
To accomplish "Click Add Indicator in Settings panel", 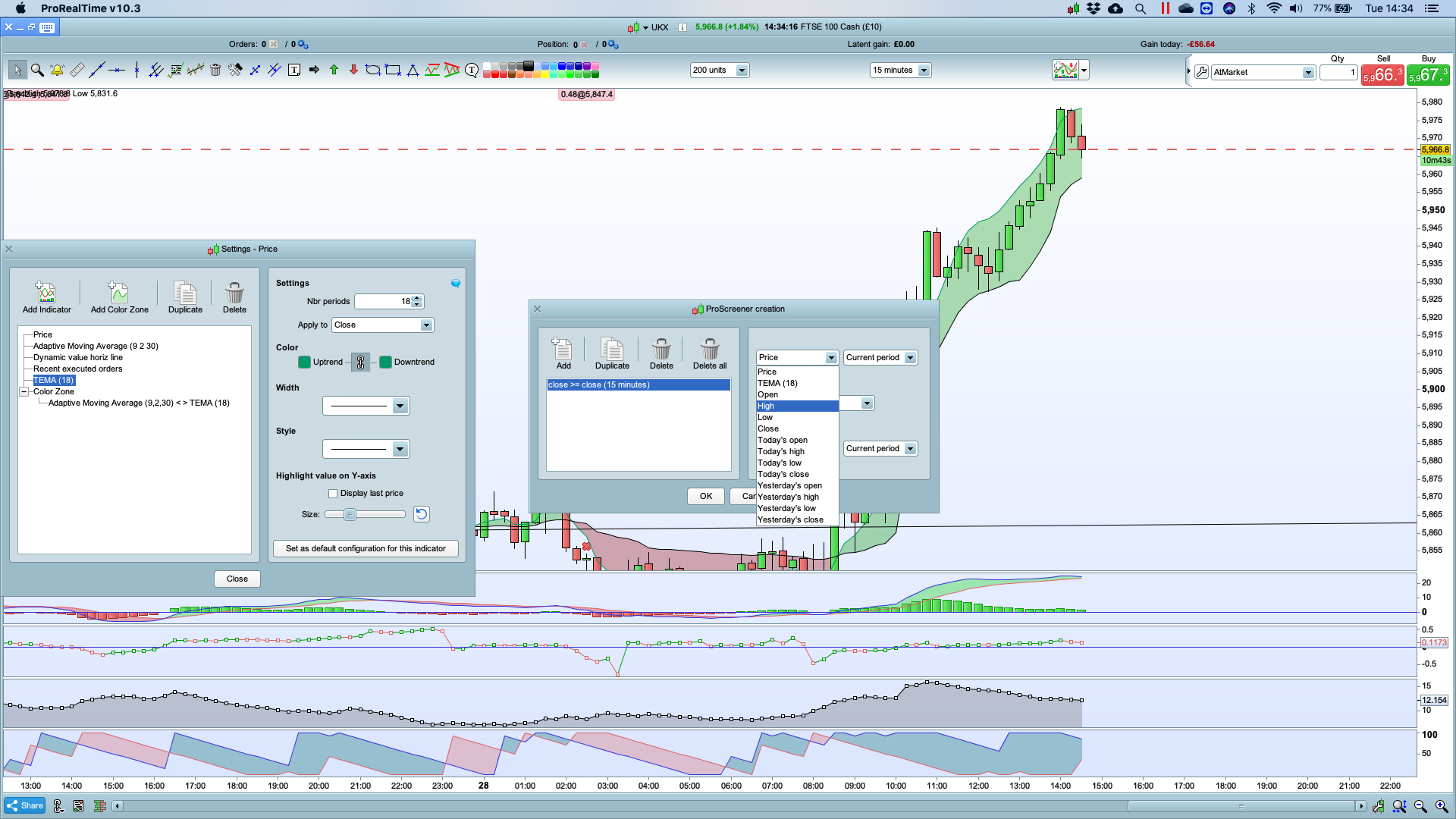I will click(x=46, y=297).
